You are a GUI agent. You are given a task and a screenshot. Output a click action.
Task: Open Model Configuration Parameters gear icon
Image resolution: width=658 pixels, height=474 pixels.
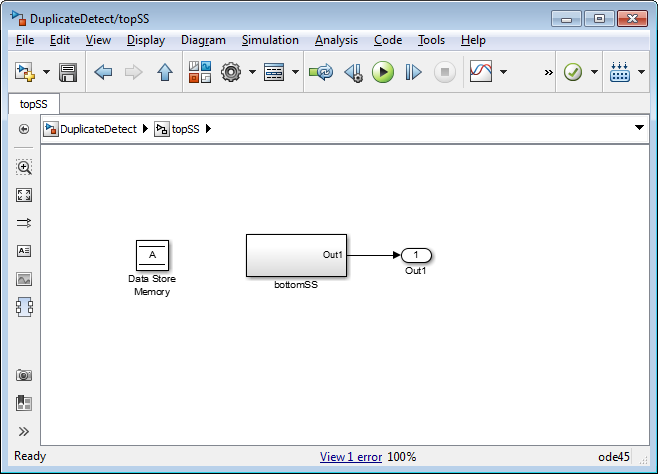pos(231,72)
